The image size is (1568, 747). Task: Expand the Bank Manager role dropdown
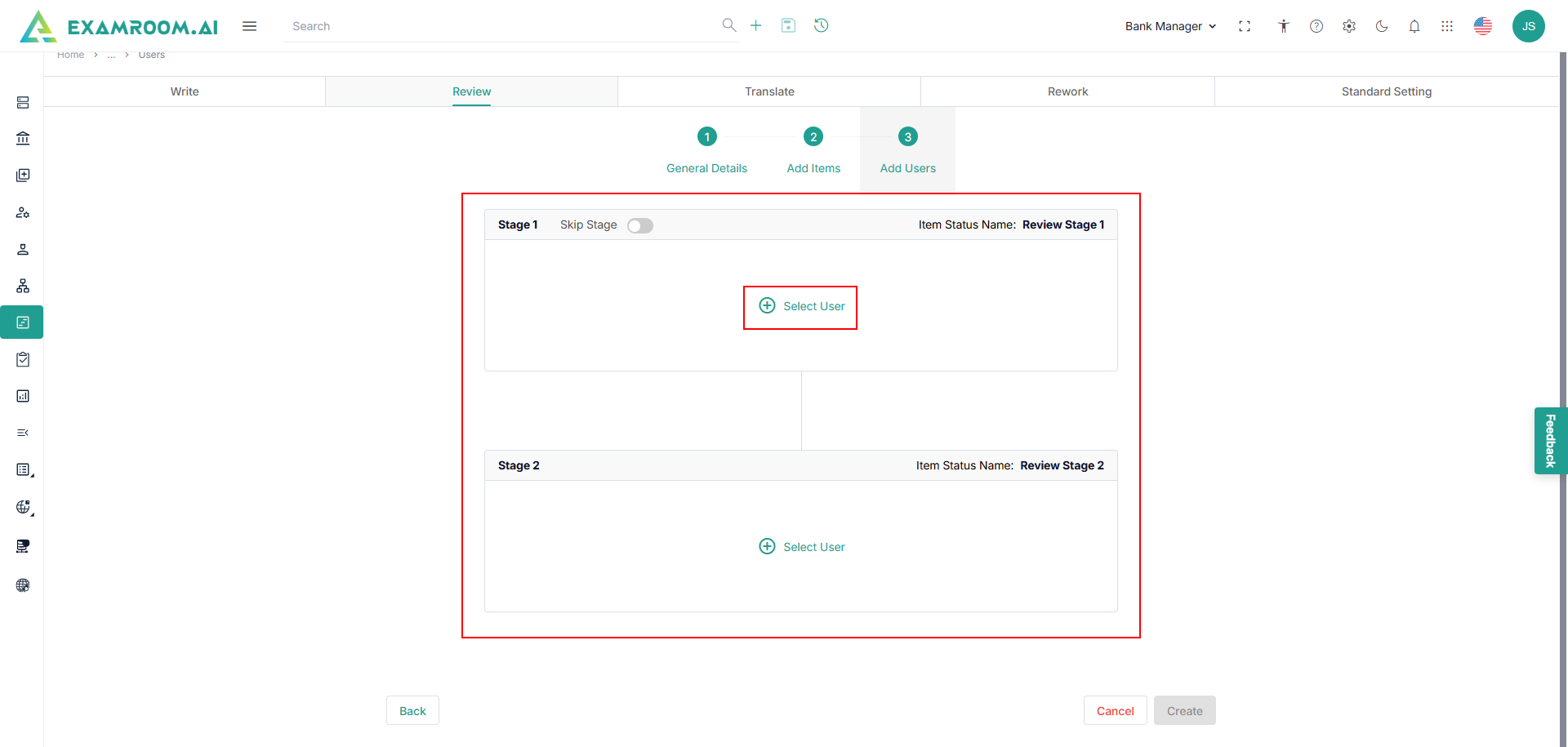click(1170, 26)
